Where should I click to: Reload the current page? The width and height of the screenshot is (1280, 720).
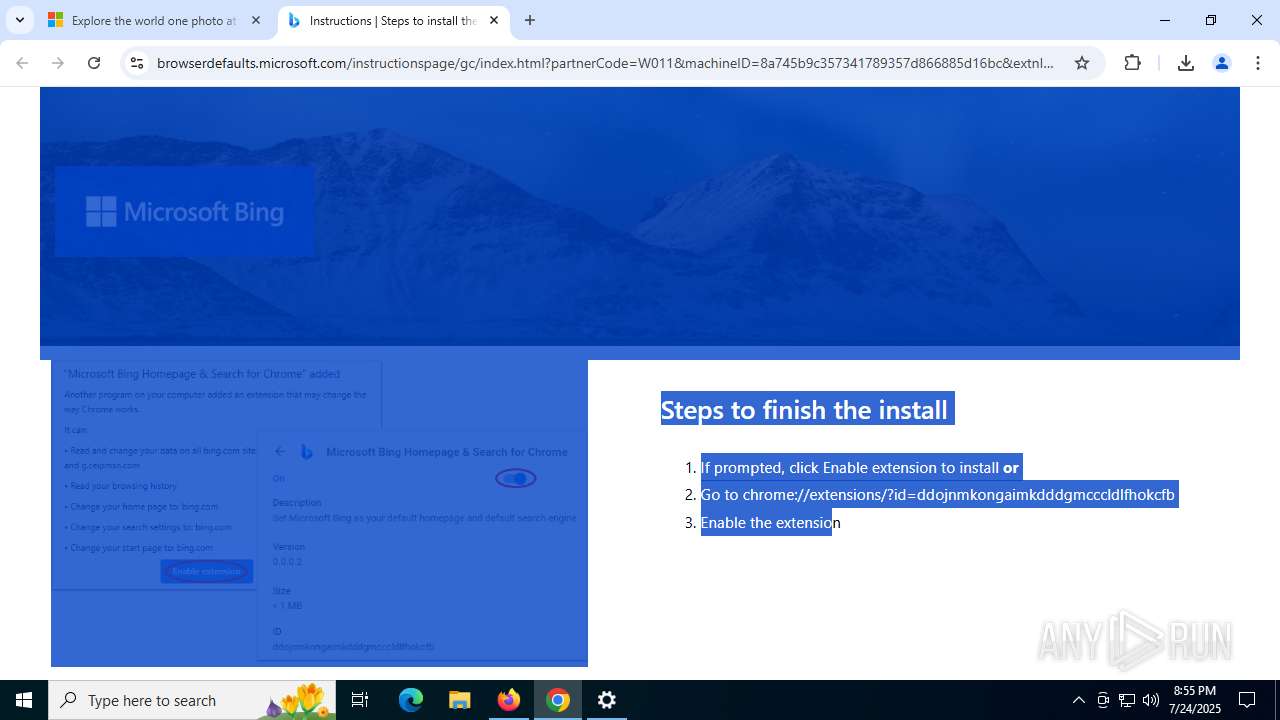(x=94, y=63)
